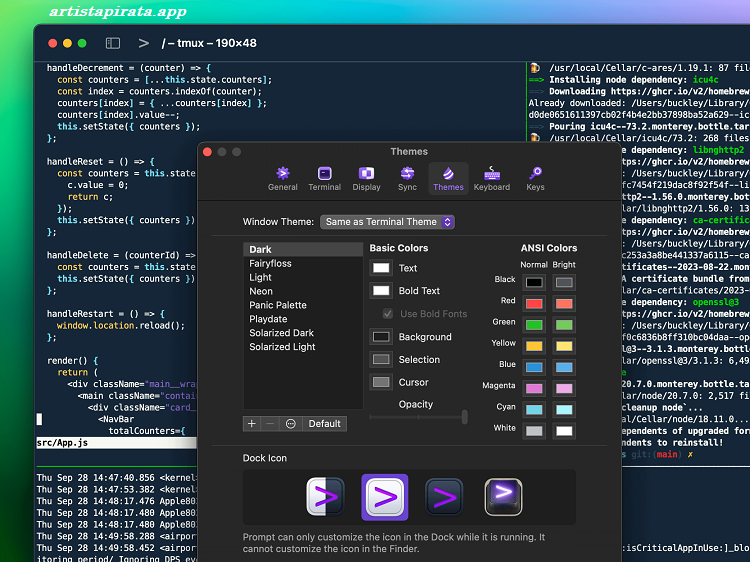Open the Terminal preferences pane

pyautogui.click(x=324, y=178)
